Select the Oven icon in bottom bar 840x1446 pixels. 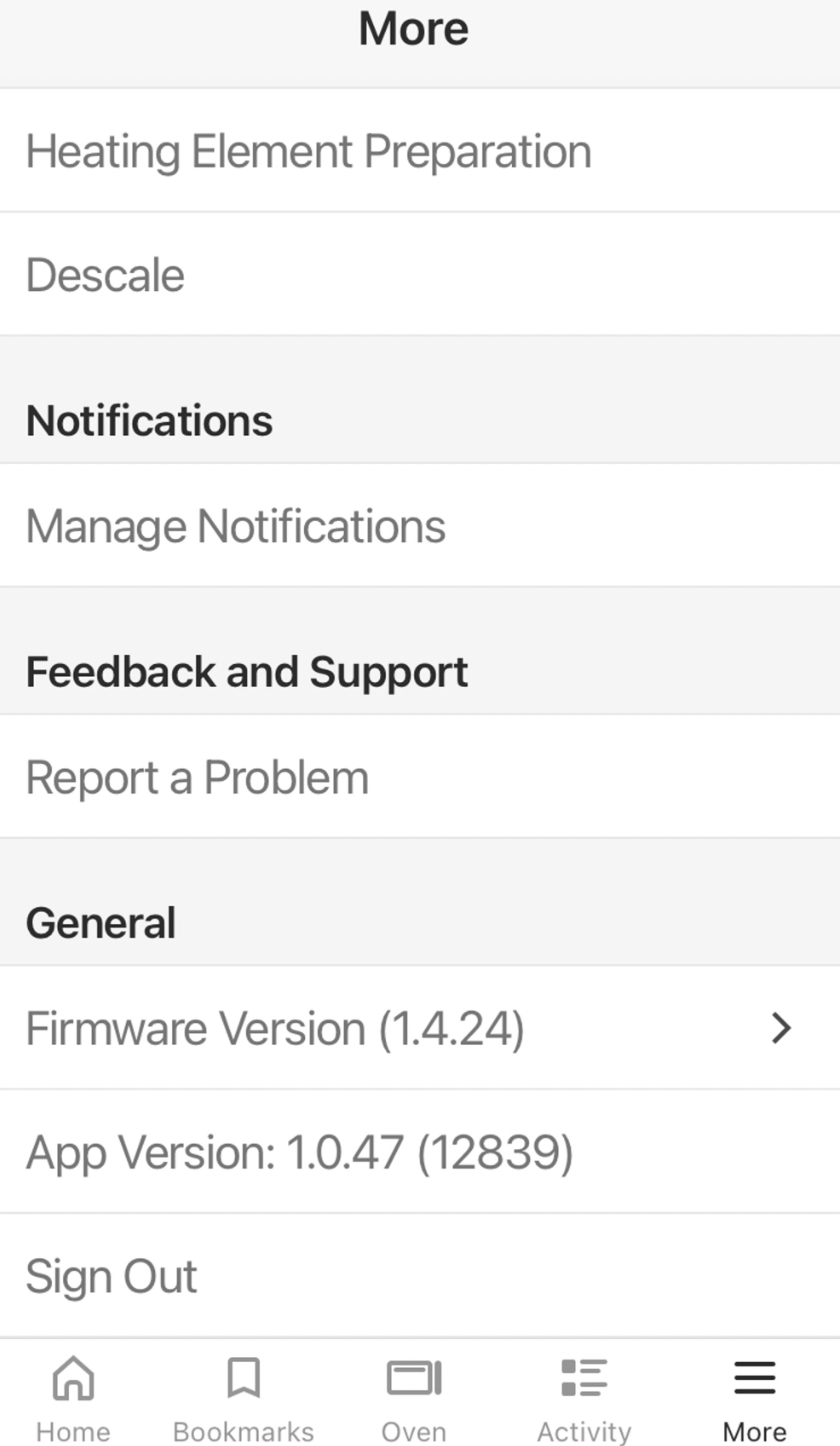[414, 1378]
